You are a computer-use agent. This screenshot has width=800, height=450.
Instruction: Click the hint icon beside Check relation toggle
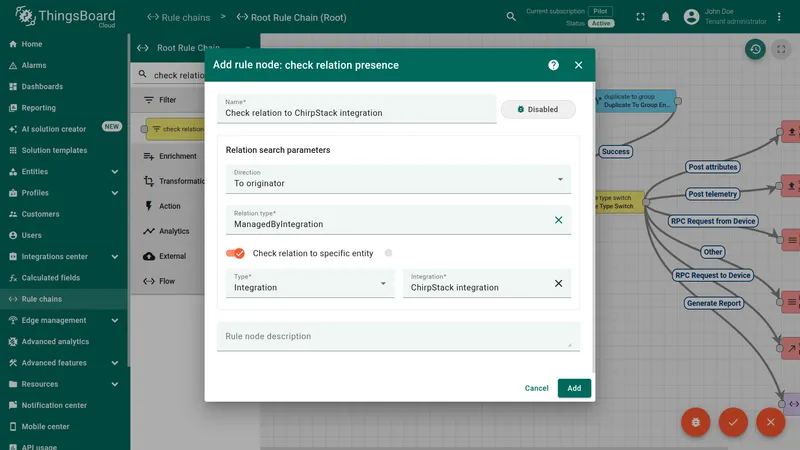point(388,253)
